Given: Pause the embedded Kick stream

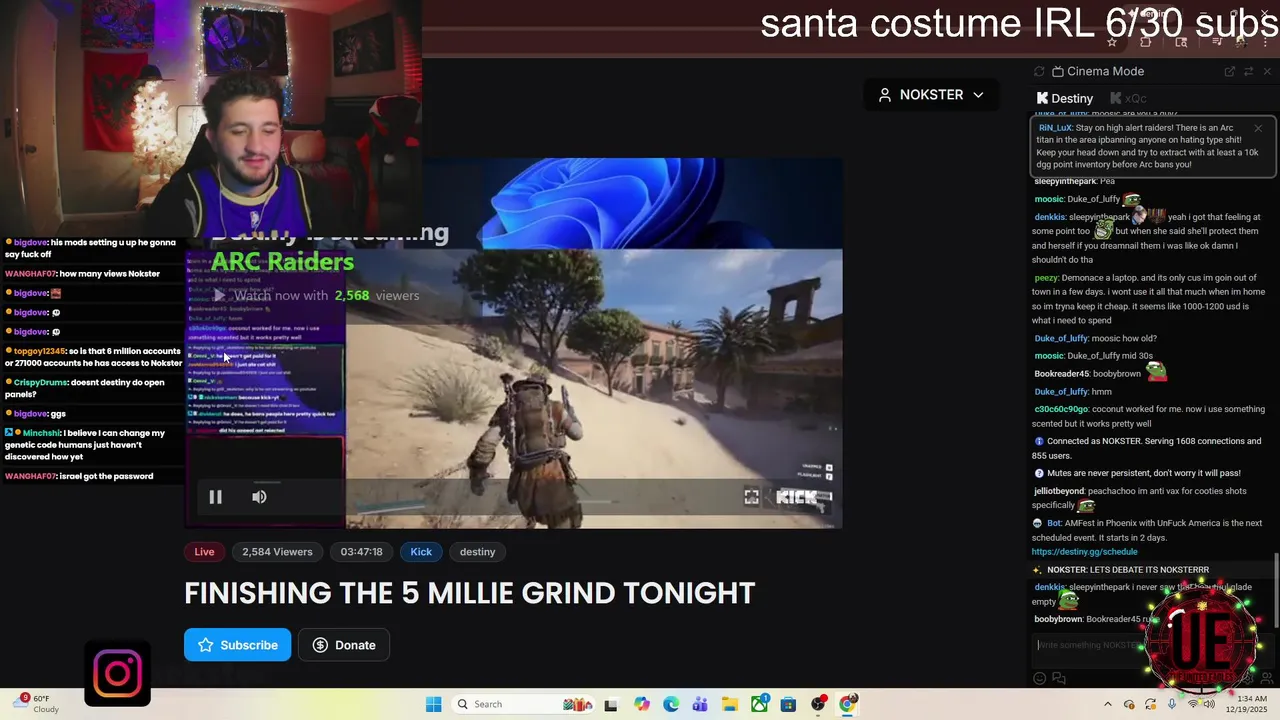Looking at the screenshot, I should pyautogui.click(x=215, y=497).
